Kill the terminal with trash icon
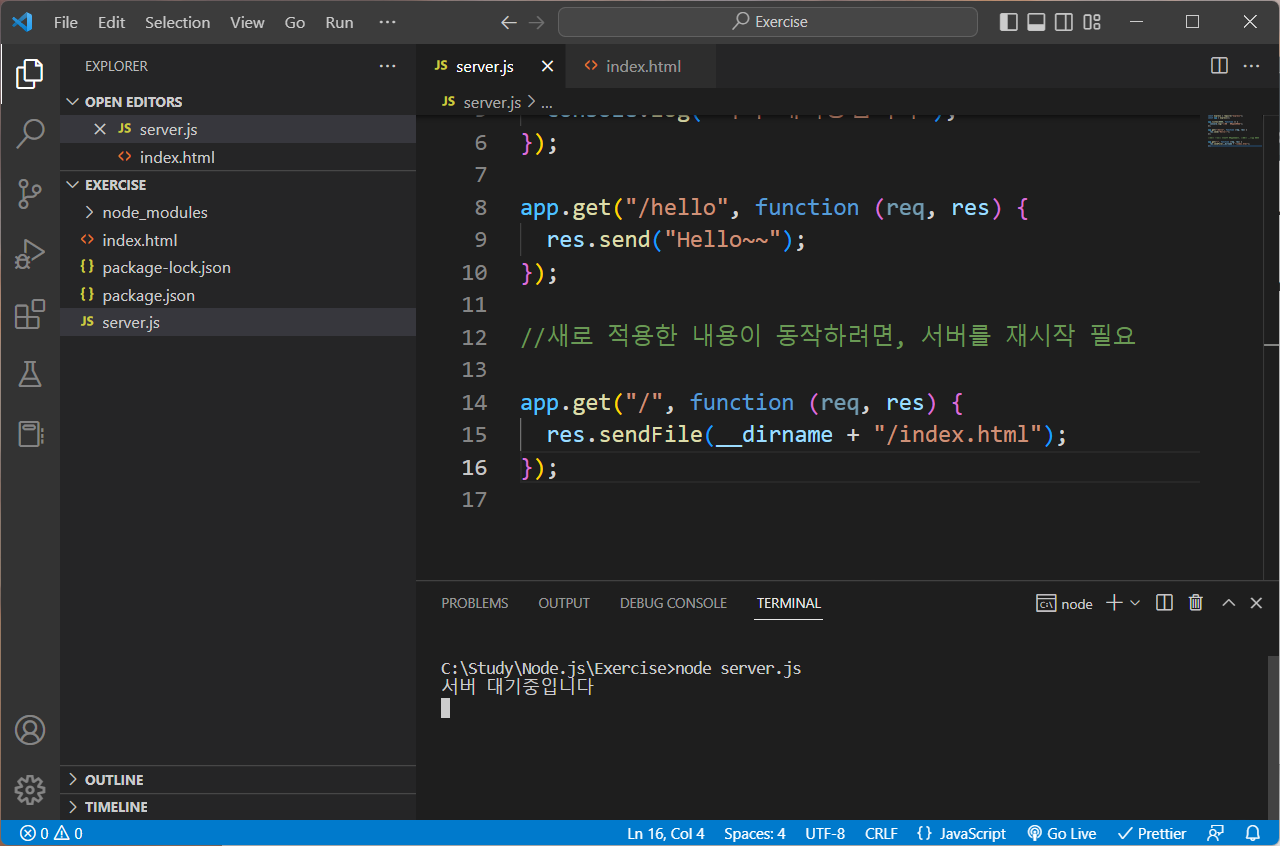 tap(1195, 603)
